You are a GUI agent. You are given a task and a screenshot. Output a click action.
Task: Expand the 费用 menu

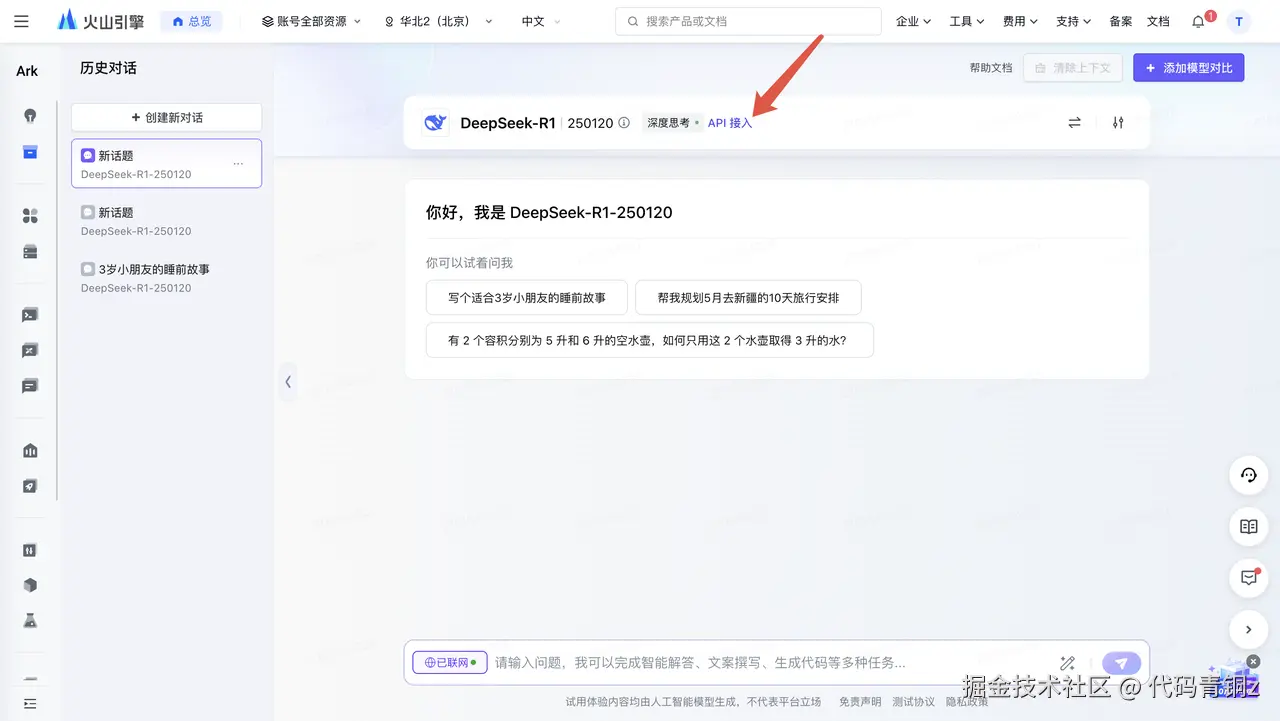pos(1021,21)
